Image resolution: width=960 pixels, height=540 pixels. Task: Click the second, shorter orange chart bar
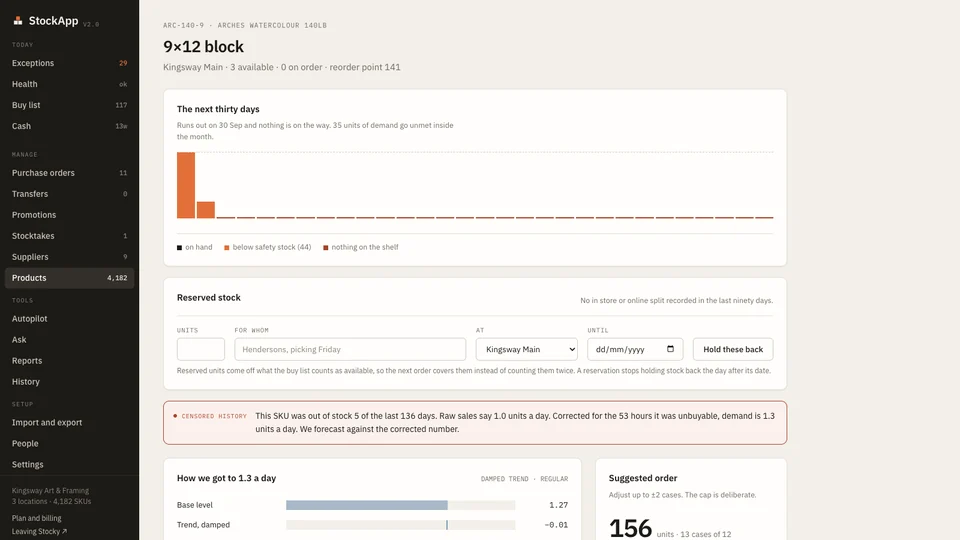click(x=206, y=209)
